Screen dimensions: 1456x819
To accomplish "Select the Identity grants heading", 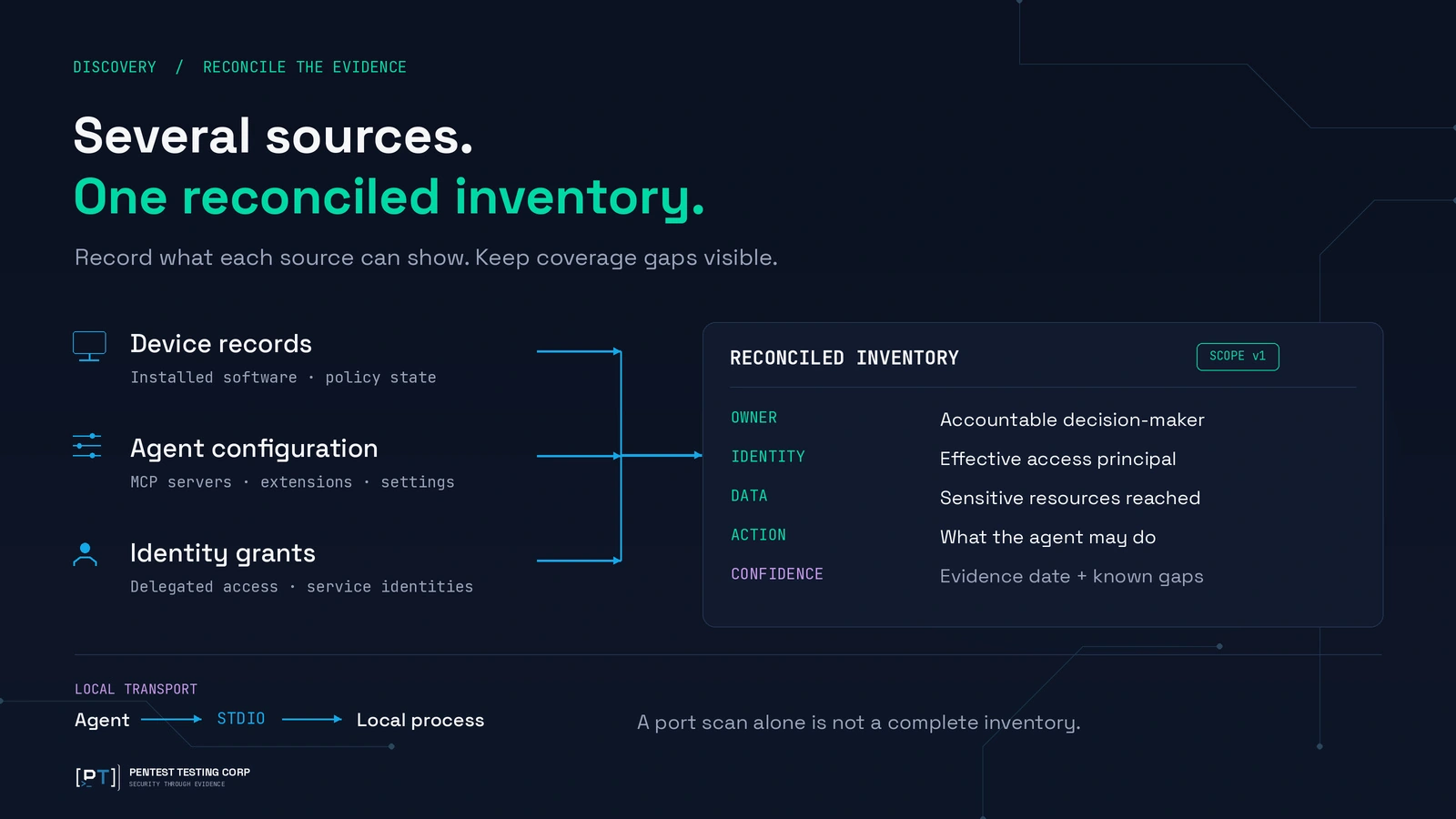I will pos(223,553).
